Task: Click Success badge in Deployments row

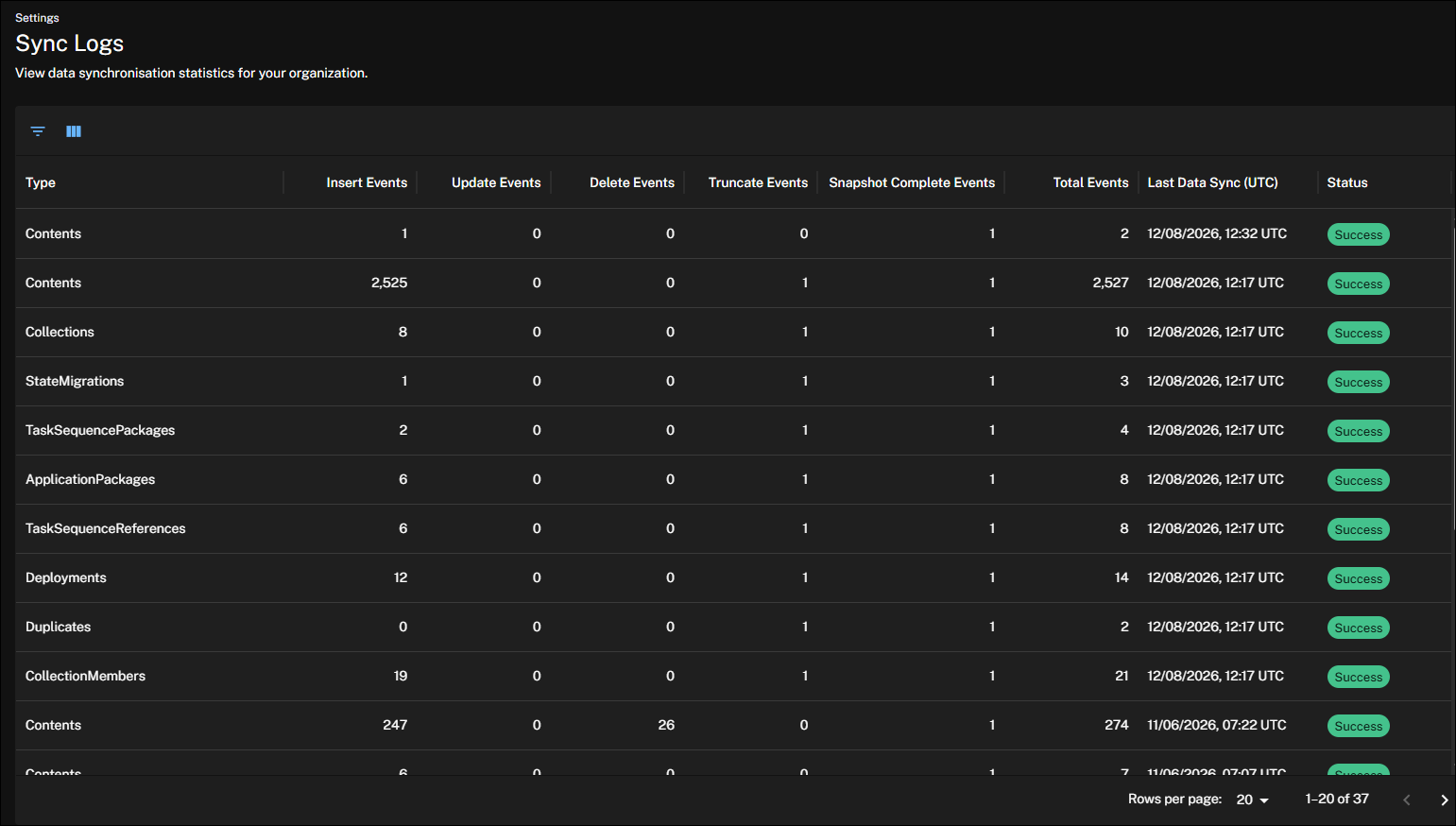Action: [1358, 578]
